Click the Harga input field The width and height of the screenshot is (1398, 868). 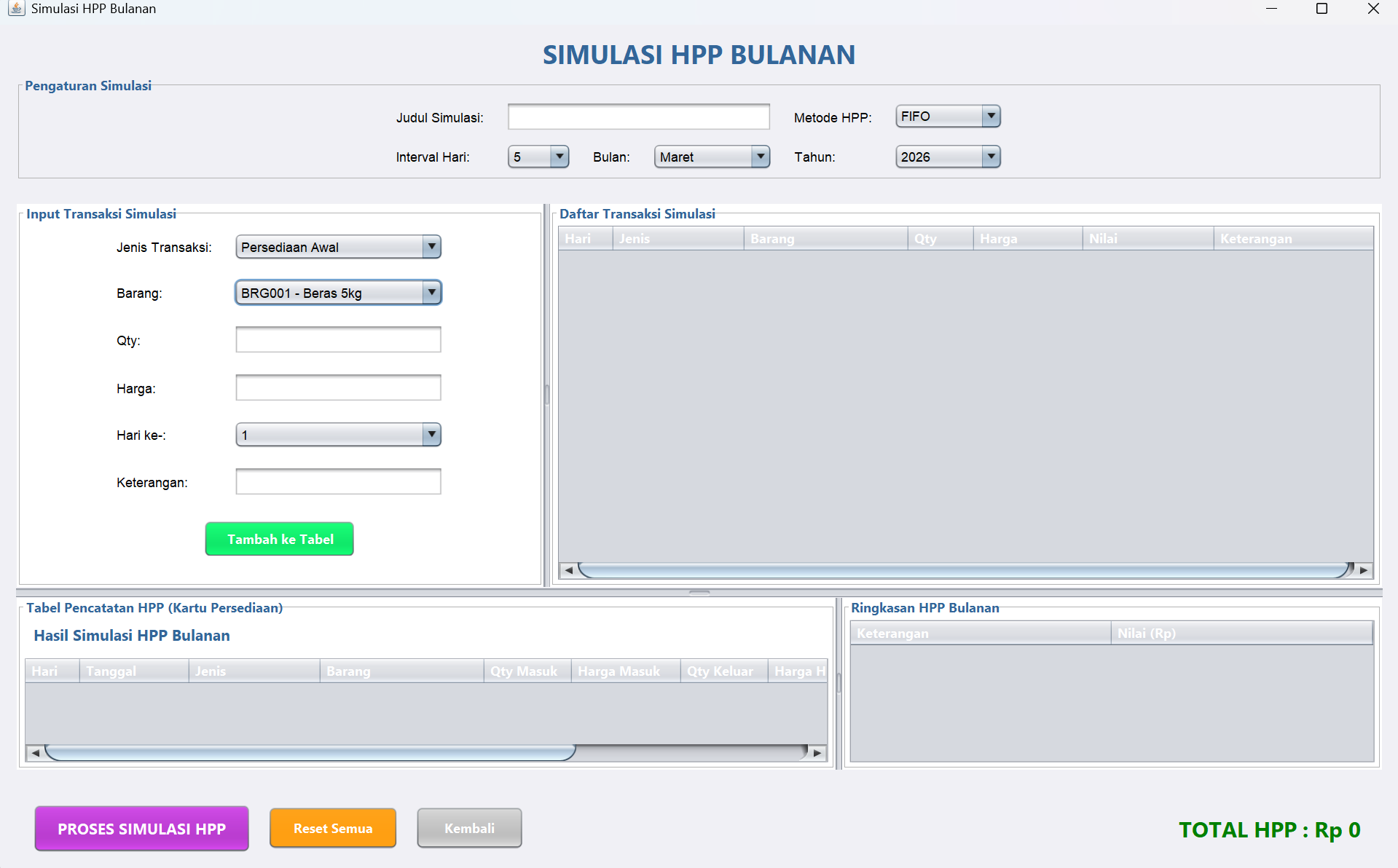coord(338,388)
